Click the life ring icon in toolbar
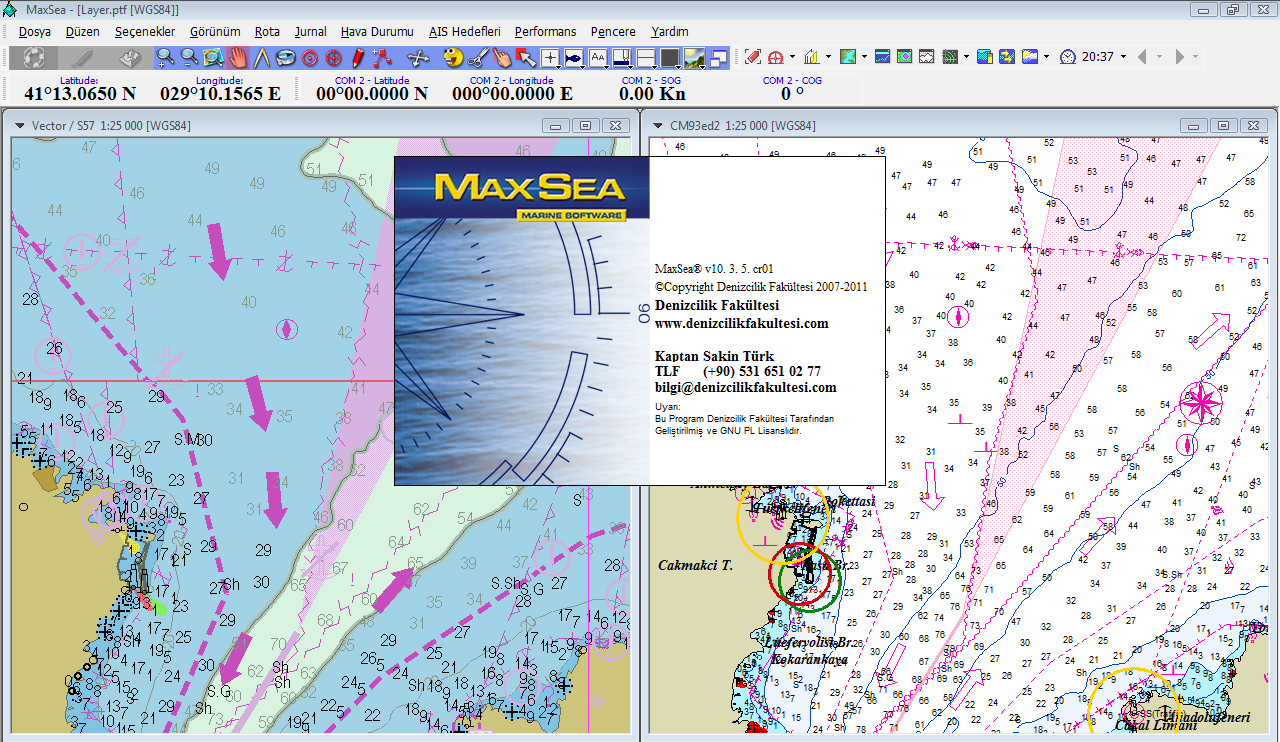 tap(35, 57)
